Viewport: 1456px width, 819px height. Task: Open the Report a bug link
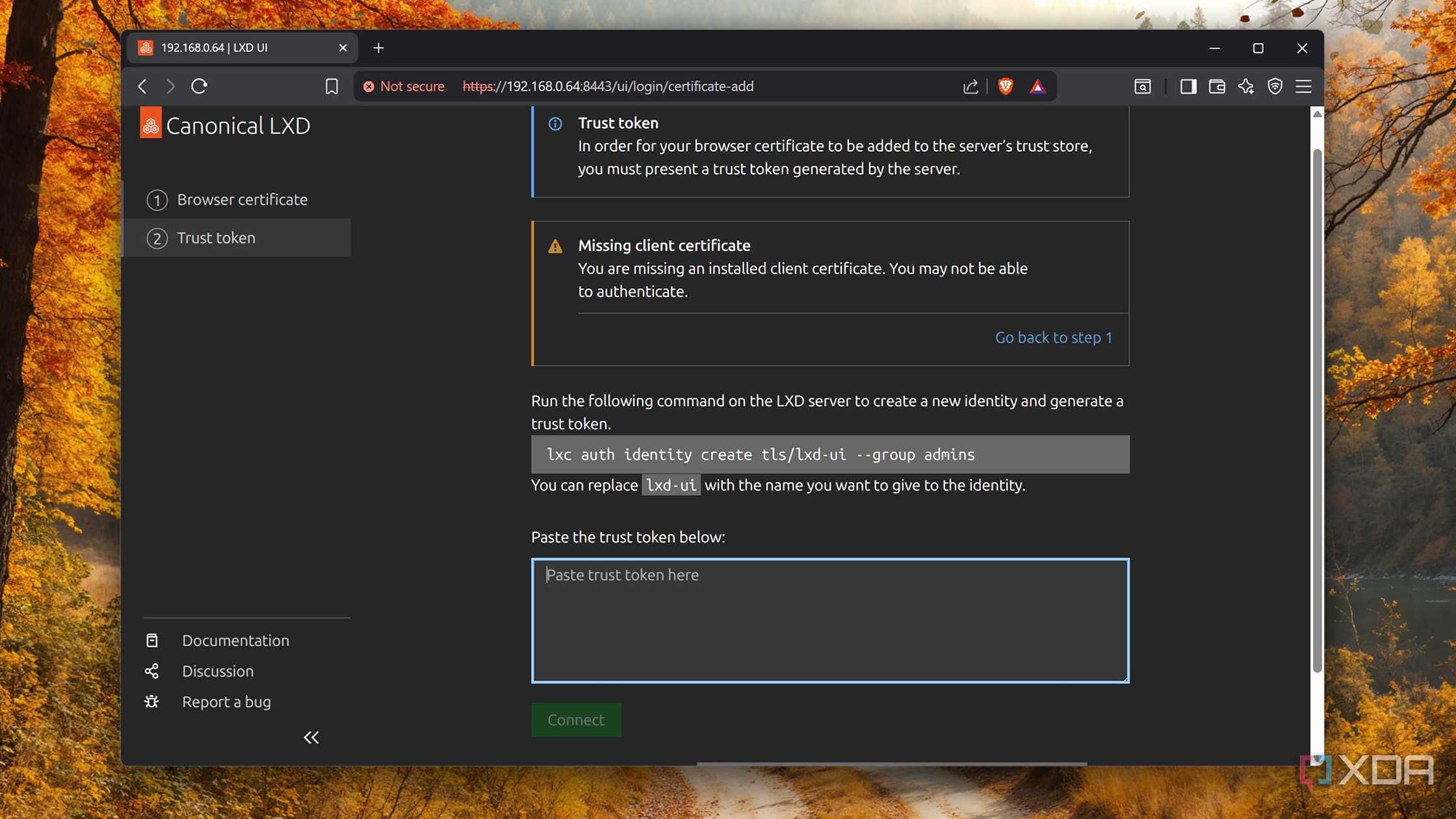[226, 702]
